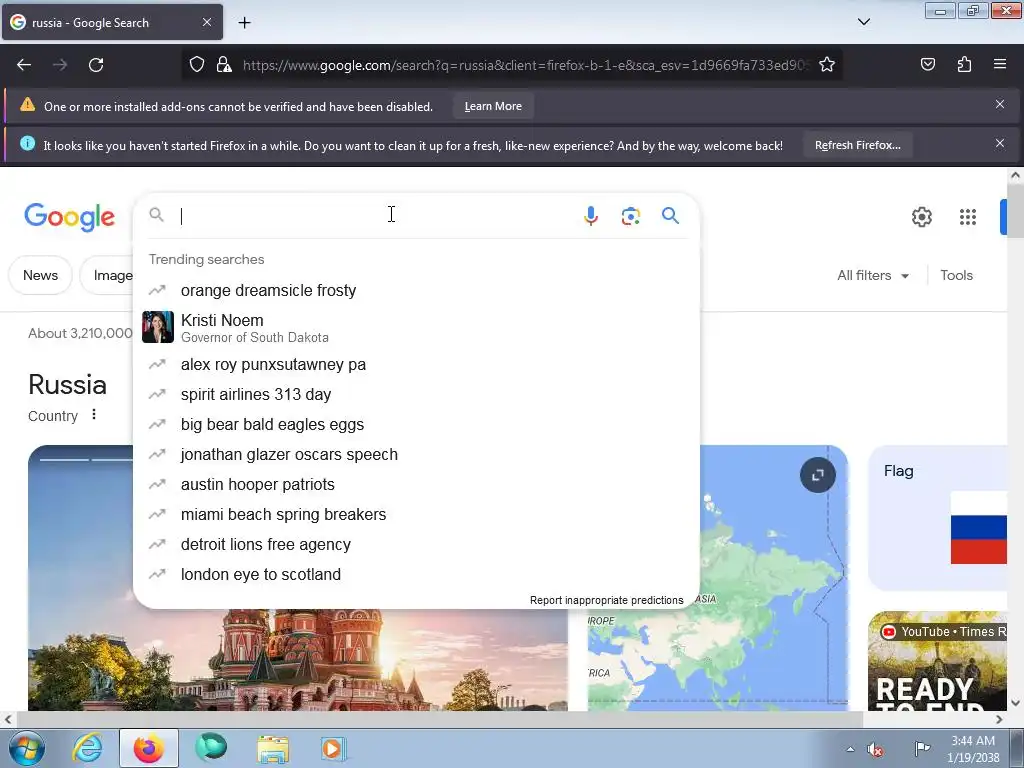Screen dimensions: 1024x768
Task: Open the Windows Start menu
Action: (x=26, y=748)
